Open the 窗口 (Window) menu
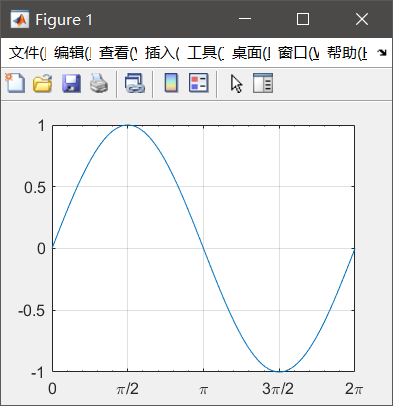 click(298, 53)
